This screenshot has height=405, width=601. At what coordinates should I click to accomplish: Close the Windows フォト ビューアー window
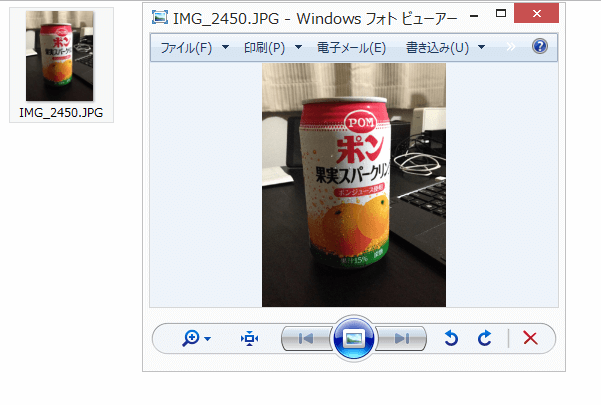pyautogui.click(x=536, y=13)
